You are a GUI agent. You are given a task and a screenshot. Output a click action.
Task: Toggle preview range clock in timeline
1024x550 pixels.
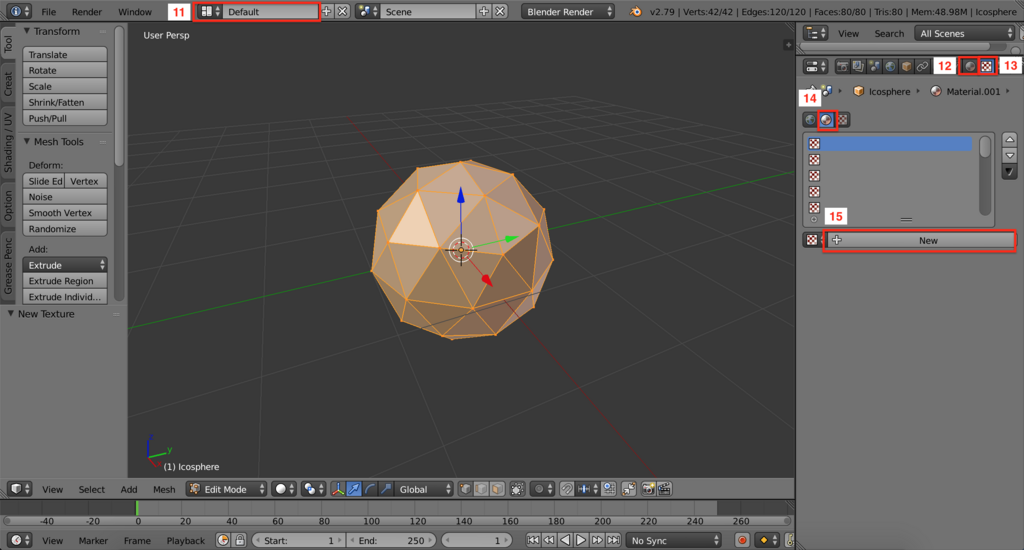pyautogui.click(x=223, y=540)
